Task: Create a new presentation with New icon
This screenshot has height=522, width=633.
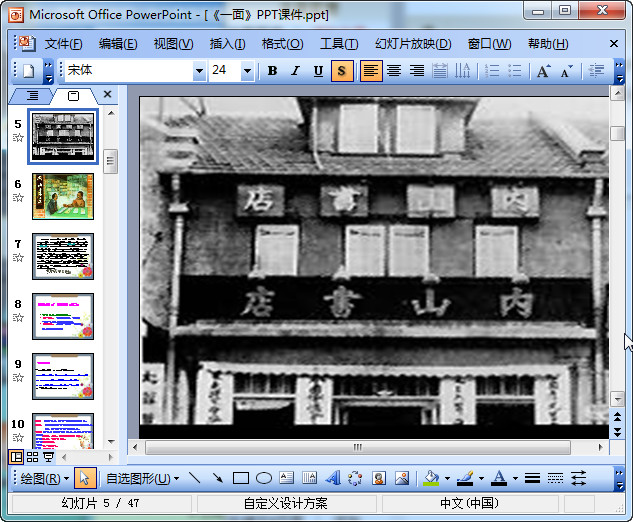Action: pos(29,71)
